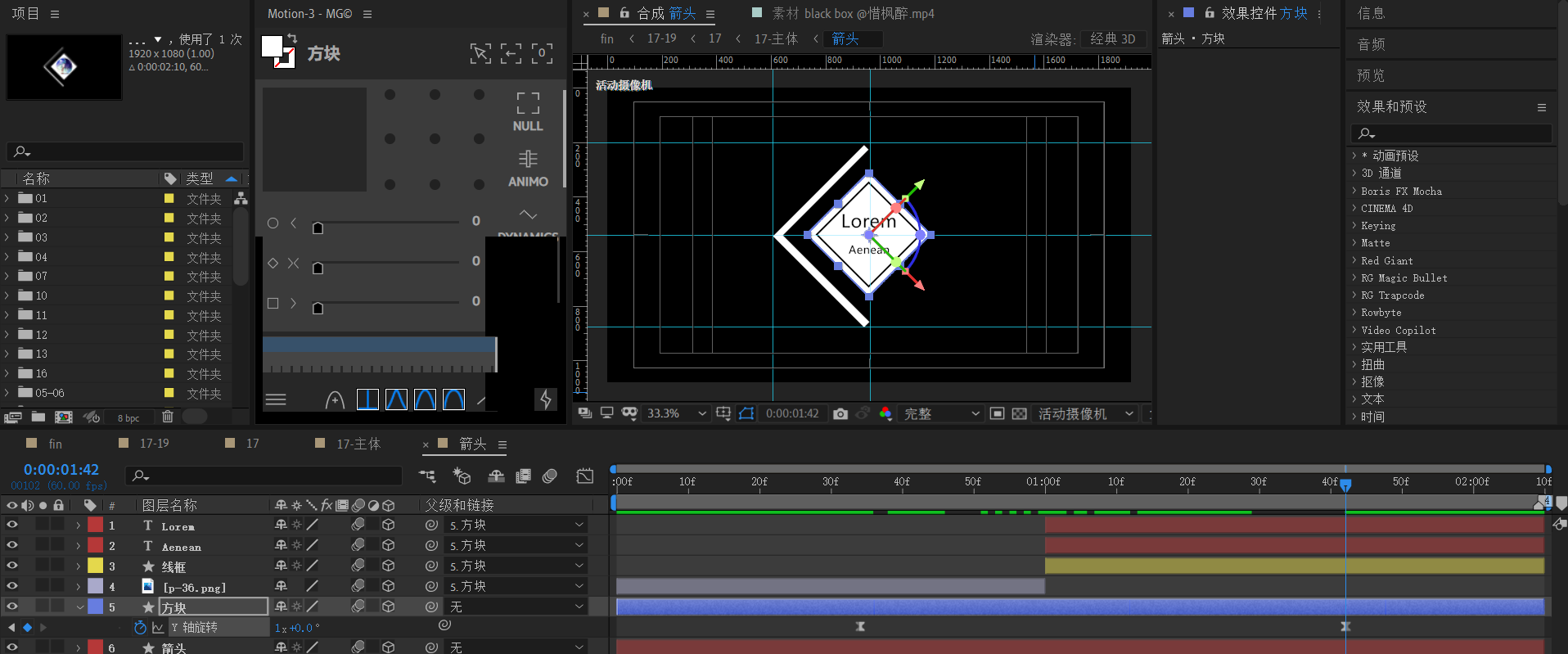Viewport: 1568px width, 654px height.
Task: Expand the 01 folder in Project panel
Action: tap(7, 198)
